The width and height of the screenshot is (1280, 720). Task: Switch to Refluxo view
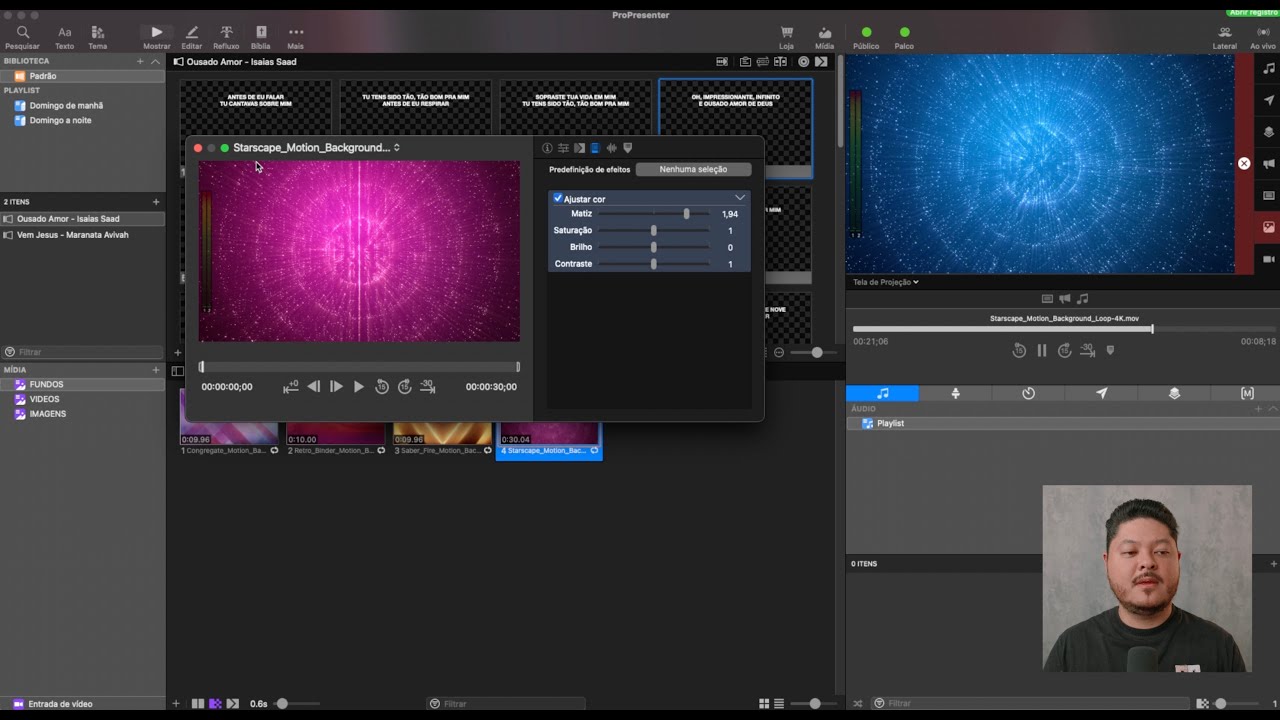click(x=226, y=37)
